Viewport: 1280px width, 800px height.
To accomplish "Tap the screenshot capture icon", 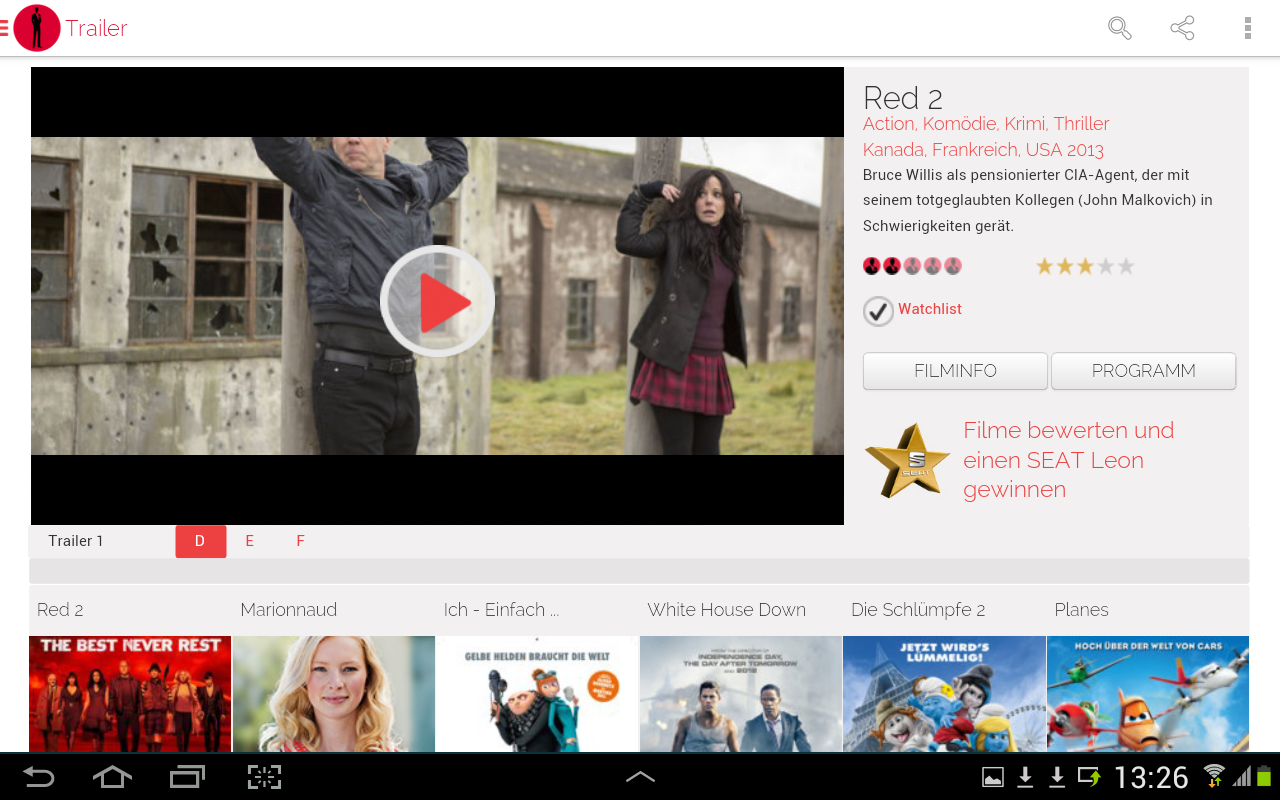I will coord(264,777).
